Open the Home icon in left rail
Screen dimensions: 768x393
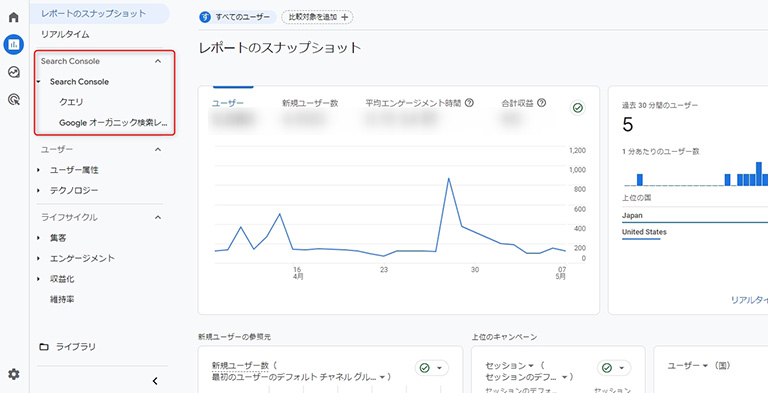[14, 17]
